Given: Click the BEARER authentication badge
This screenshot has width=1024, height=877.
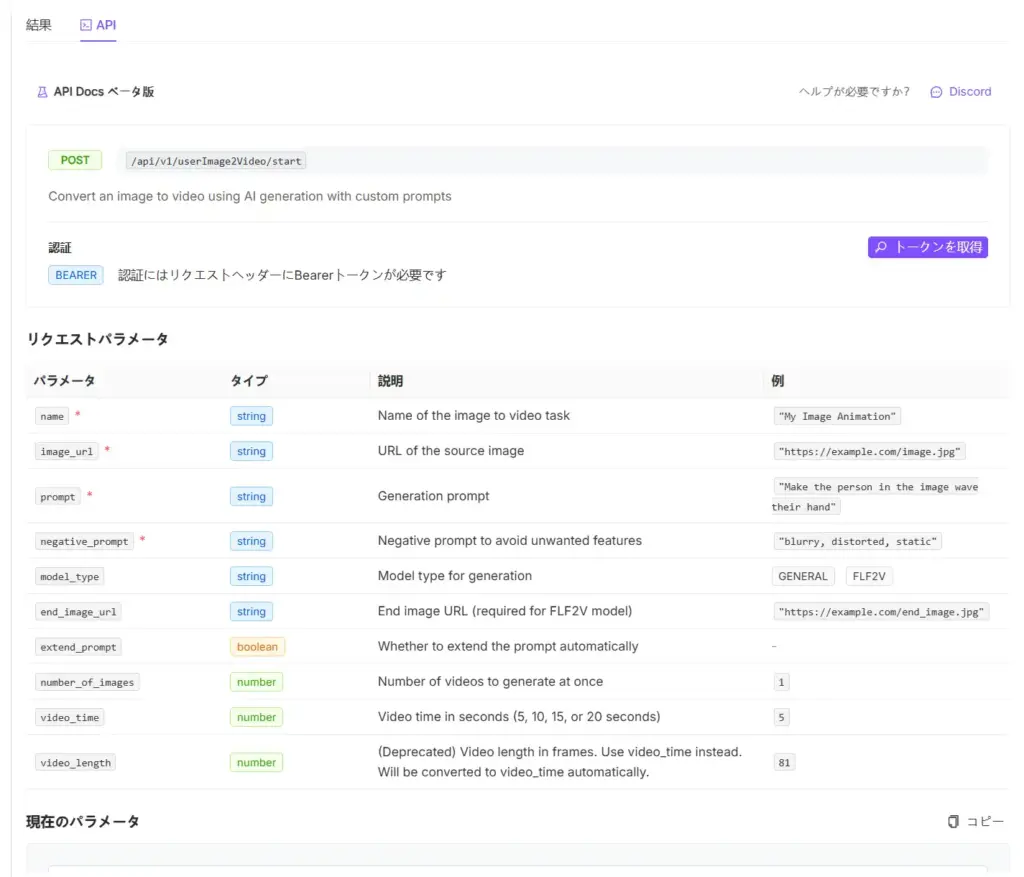Looking at the screenshot, I should coord(76,275).
